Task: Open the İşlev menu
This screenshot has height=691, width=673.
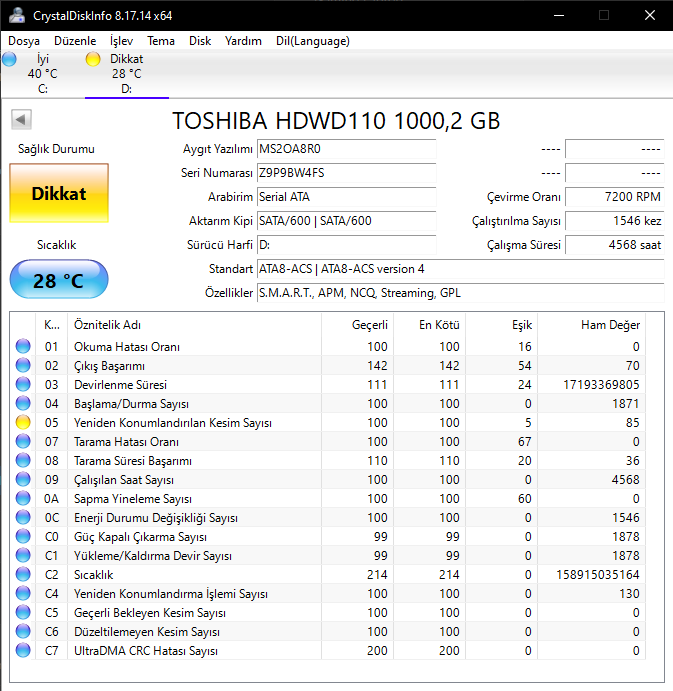Action: coord(121,41)
